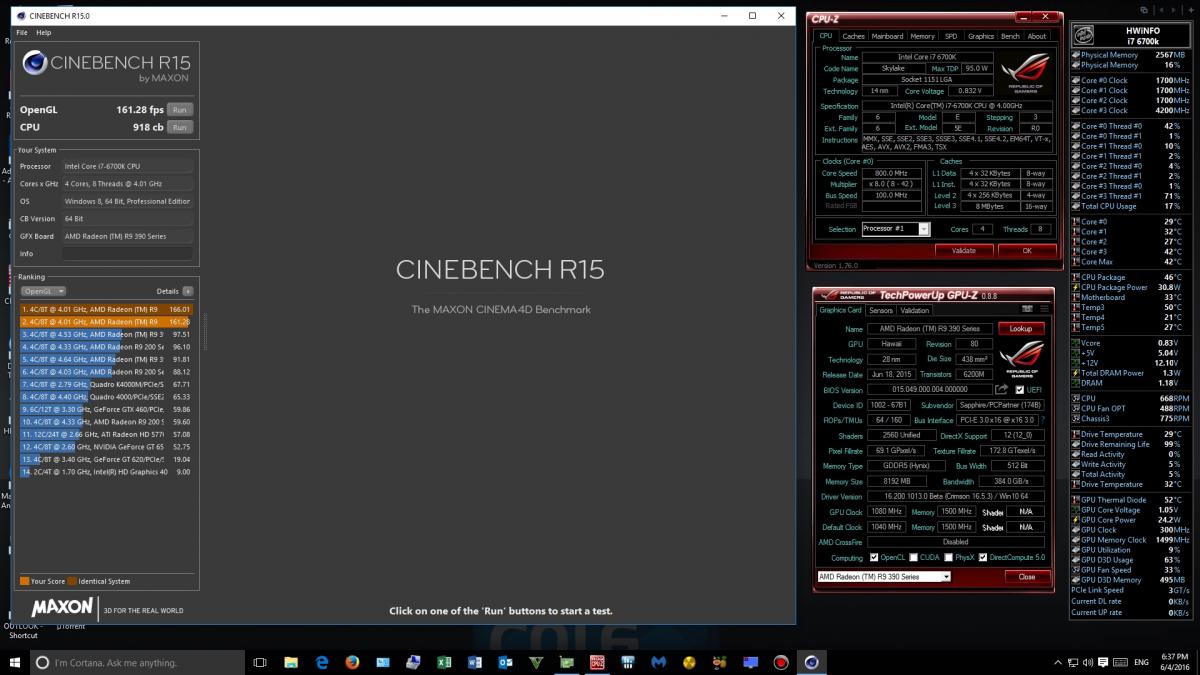Open the About tab in CPU-Z
The height and width of the screenshot is (675, 1200).
coord(1037,36)
